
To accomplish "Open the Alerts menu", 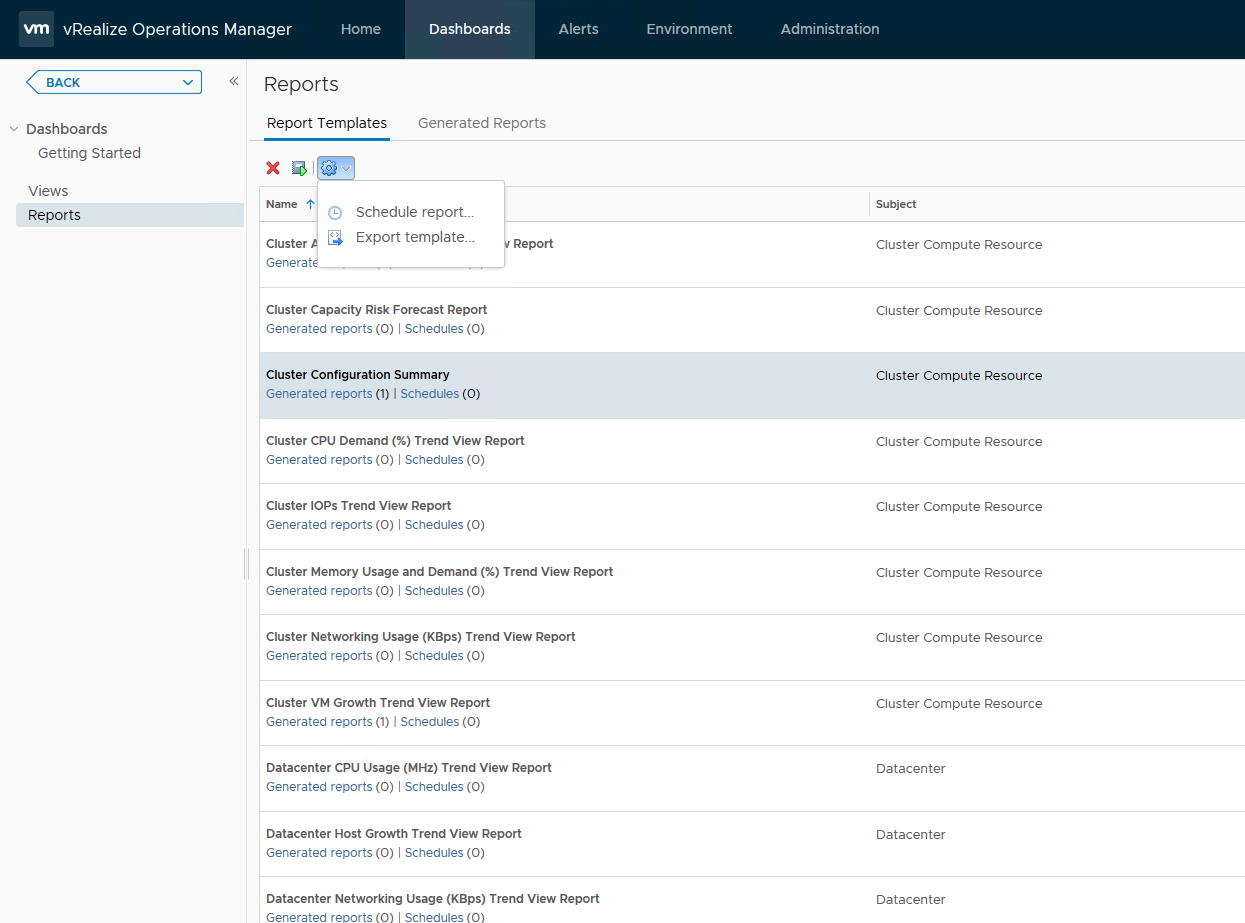I will (579, 29).
